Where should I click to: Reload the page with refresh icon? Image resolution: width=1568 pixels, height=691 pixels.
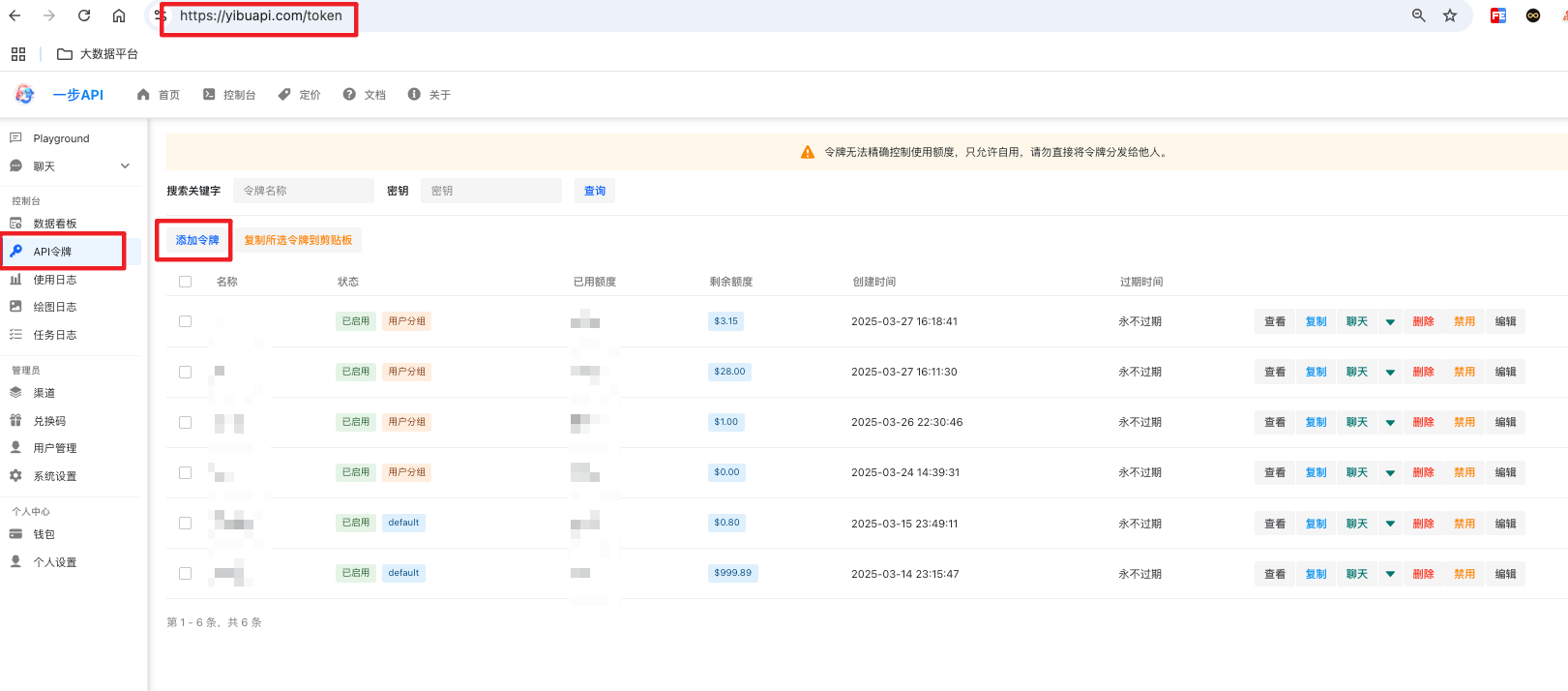[84, 15]
